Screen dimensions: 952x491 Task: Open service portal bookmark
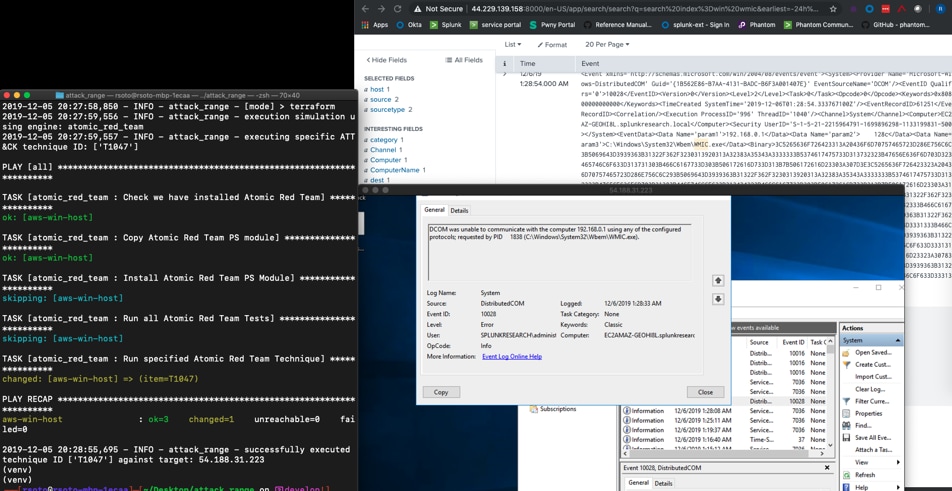click(x=495, y=25)
